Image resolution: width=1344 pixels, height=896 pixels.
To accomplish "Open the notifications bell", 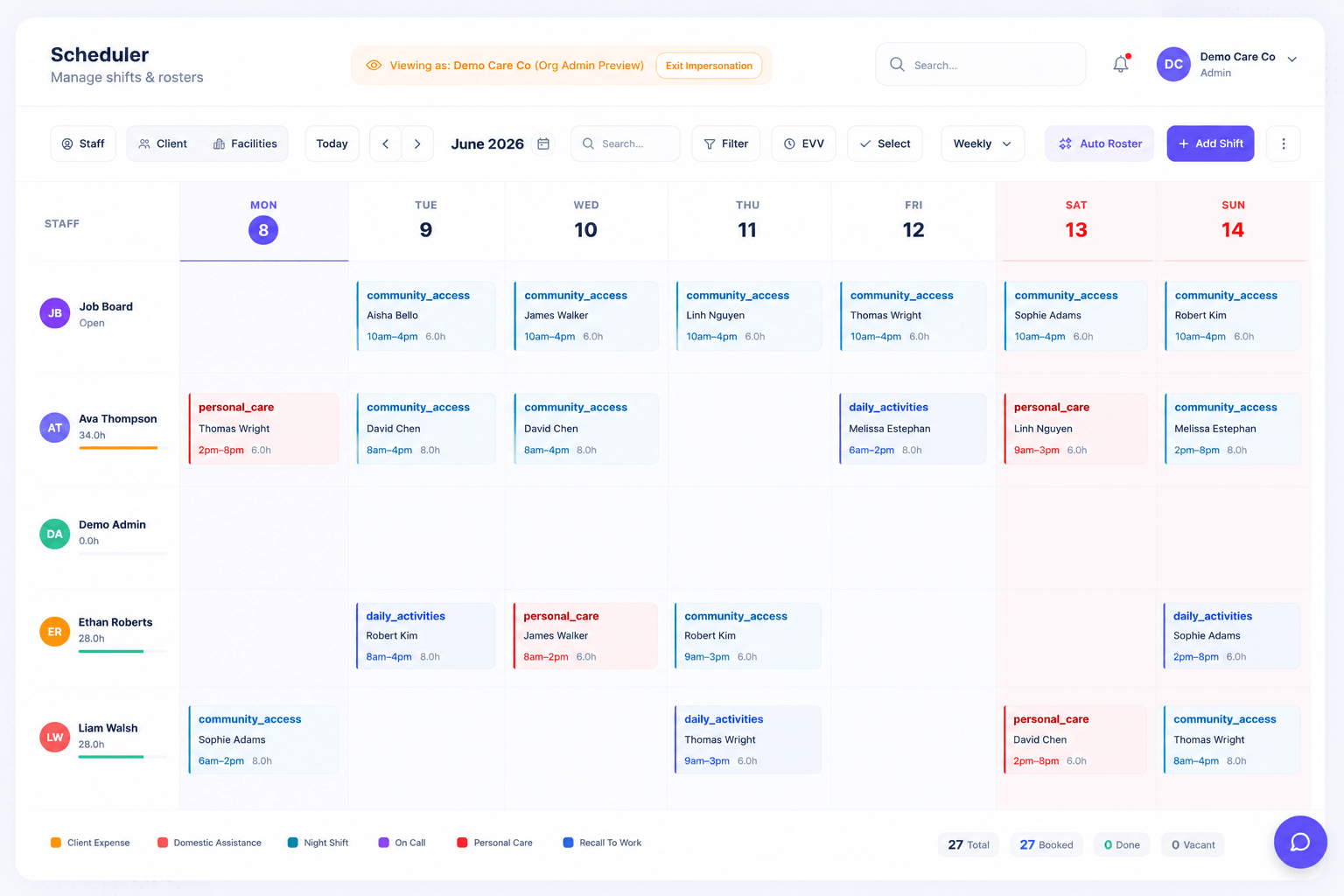I will (1121, 64).
